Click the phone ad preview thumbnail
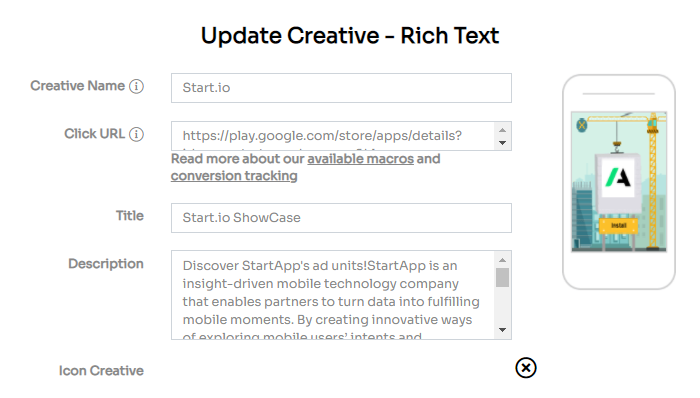The width and height of the screenshot is (700, 398). click(x=619, y=182)
